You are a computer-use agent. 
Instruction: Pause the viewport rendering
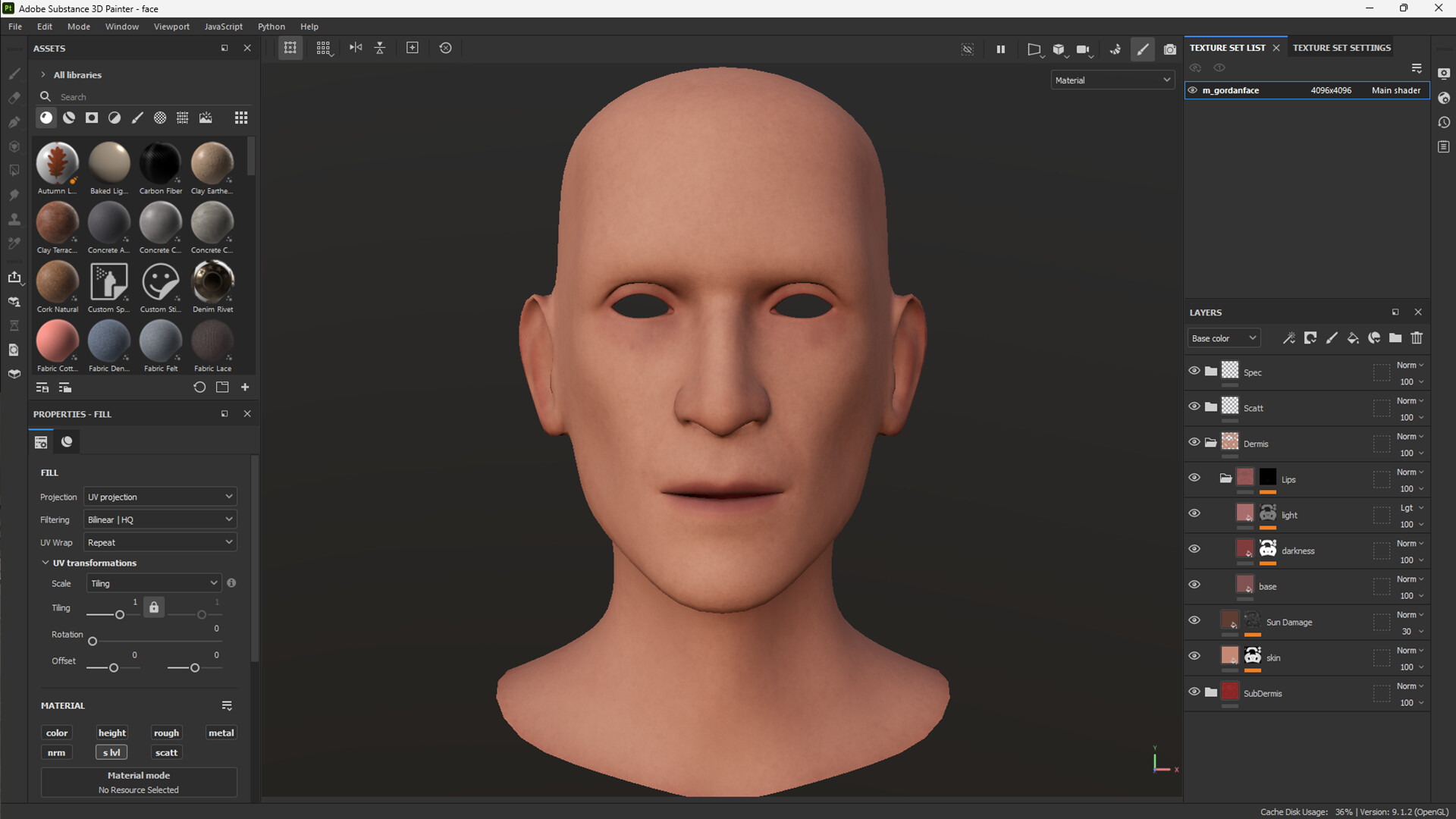pos(1000,49)
